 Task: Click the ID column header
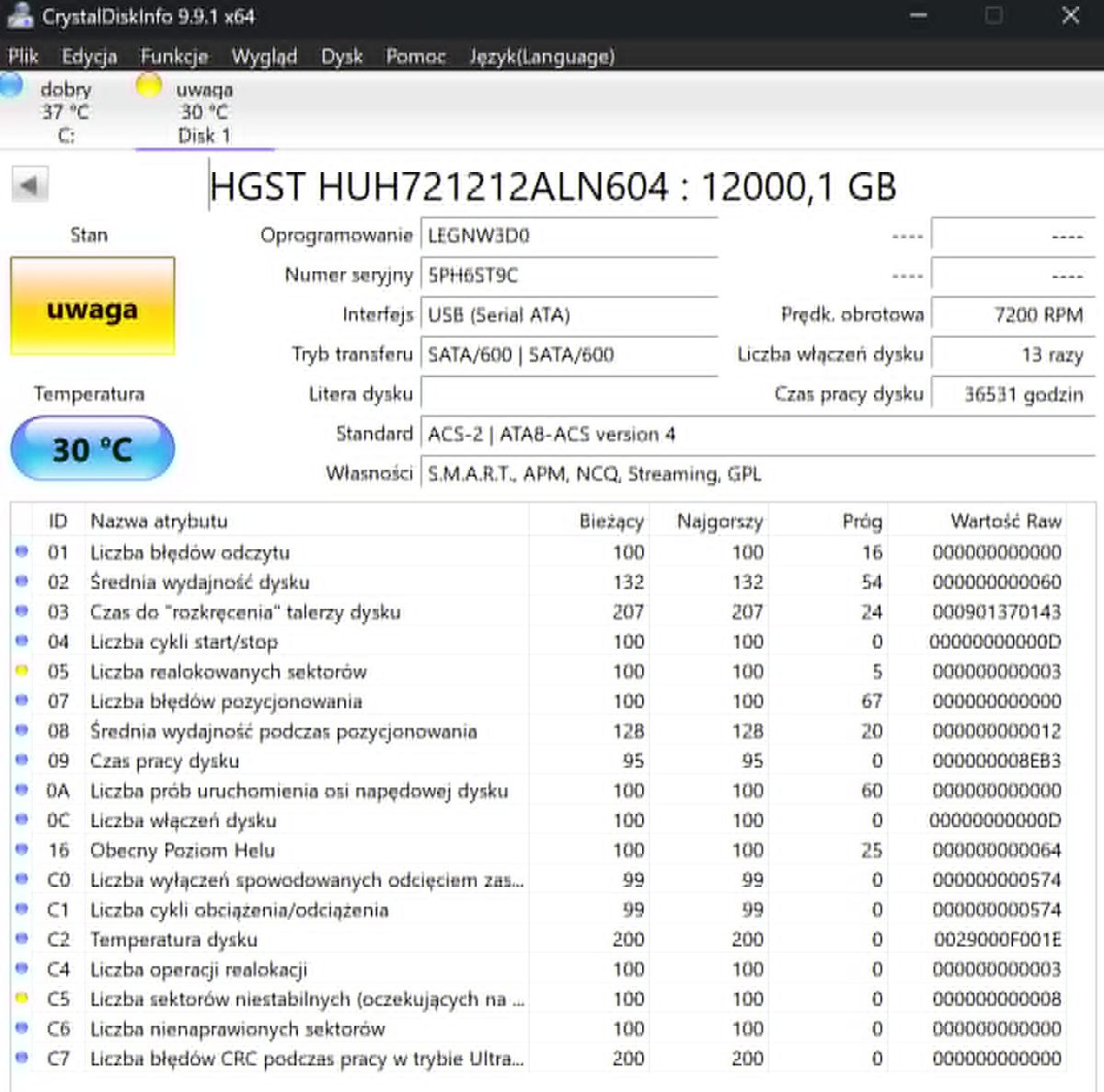(x=58, y=521)
